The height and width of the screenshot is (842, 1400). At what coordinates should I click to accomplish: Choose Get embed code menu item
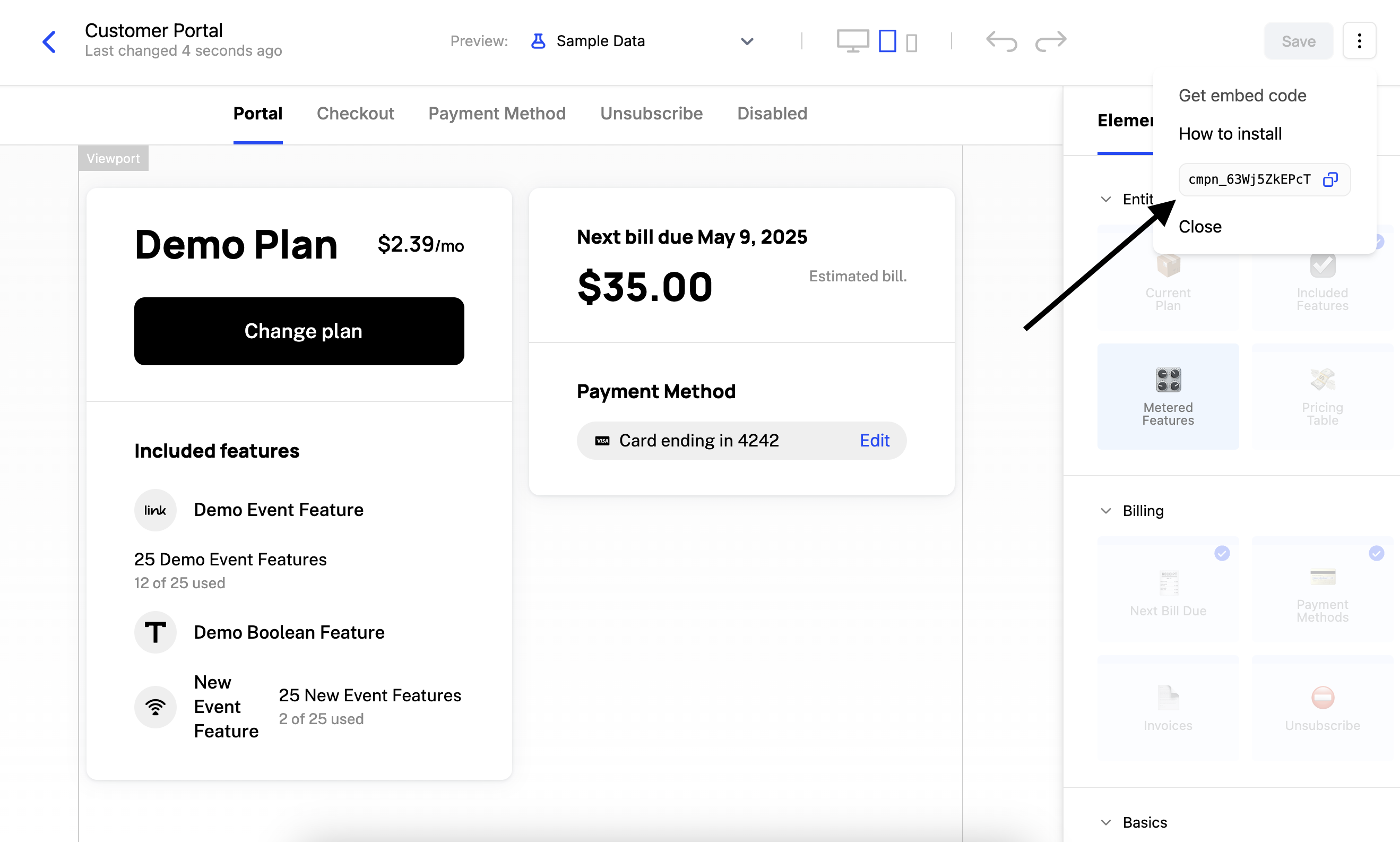click(x=1242, y=96)
